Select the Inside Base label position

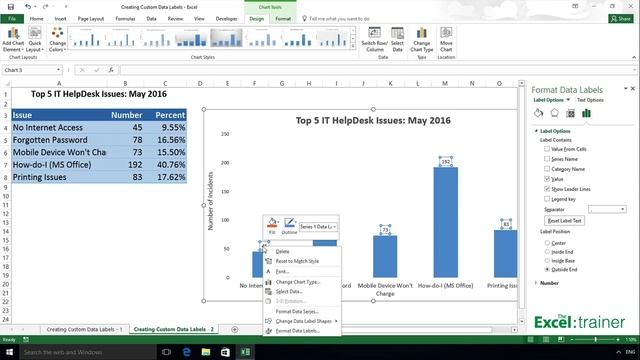[547, 260]
